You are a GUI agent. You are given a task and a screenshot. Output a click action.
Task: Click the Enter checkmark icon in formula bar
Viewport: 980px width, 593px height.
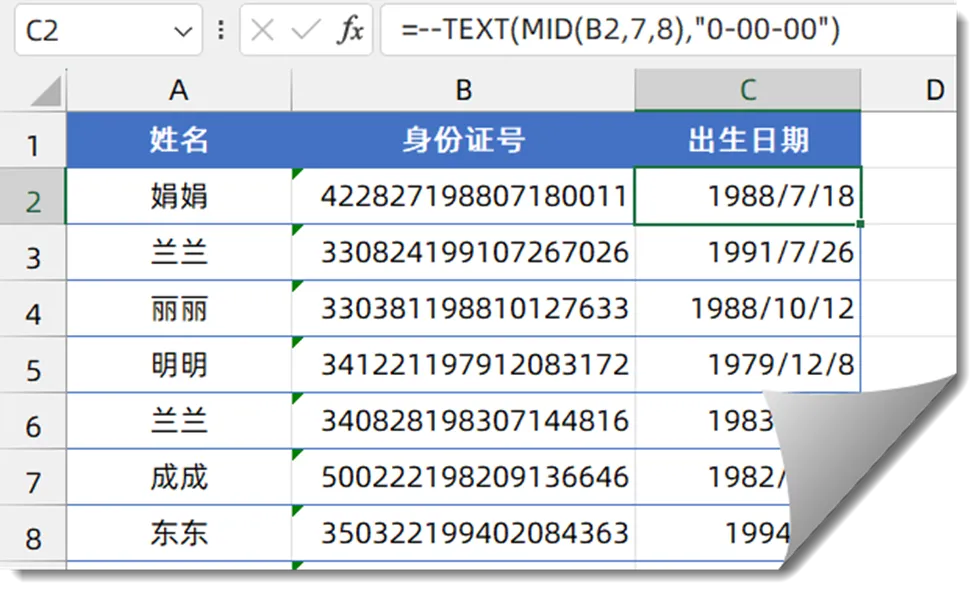tap(306, 31)
